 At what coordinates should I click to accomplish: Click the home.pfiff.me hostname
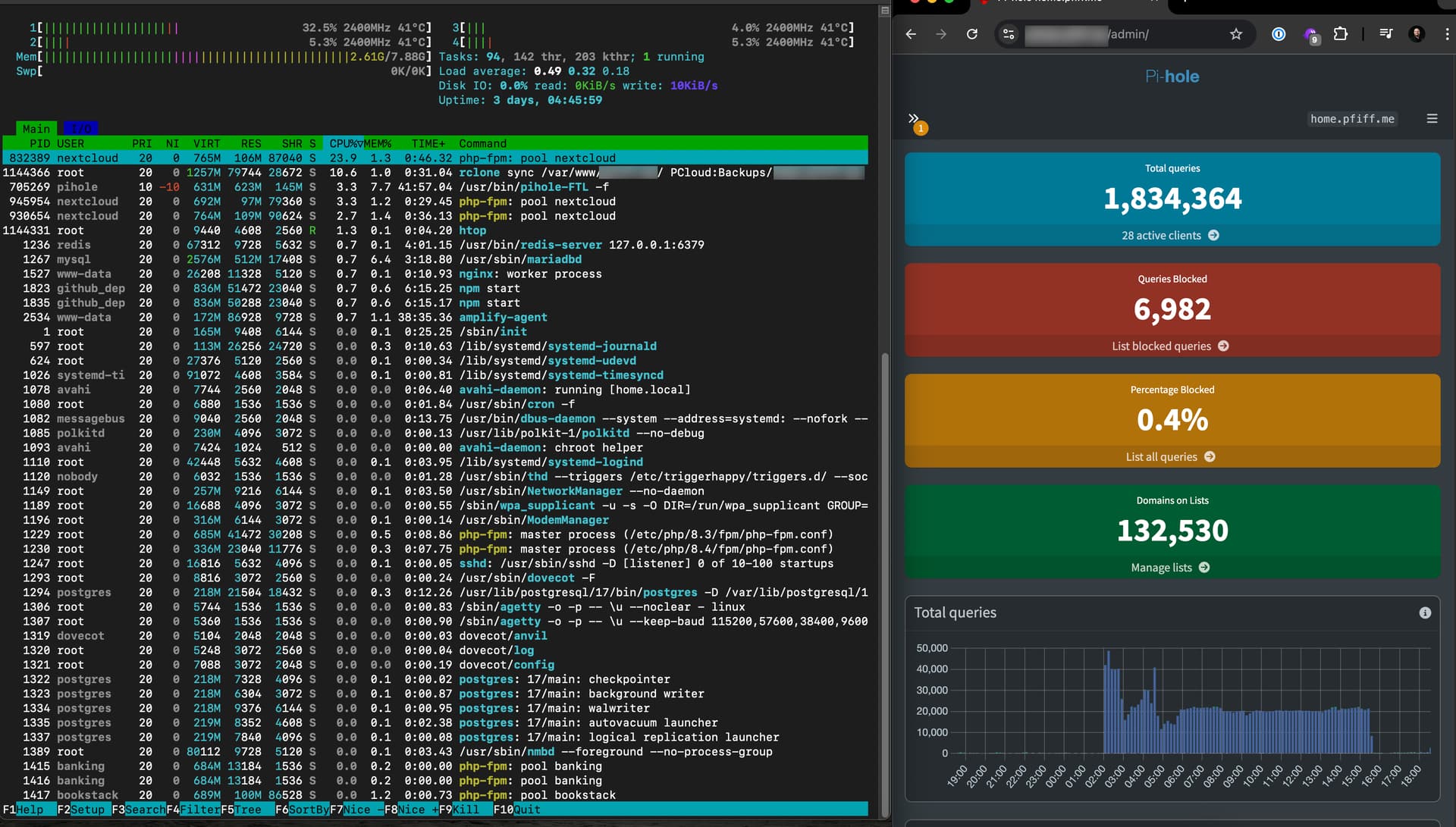click(1352, 119)
